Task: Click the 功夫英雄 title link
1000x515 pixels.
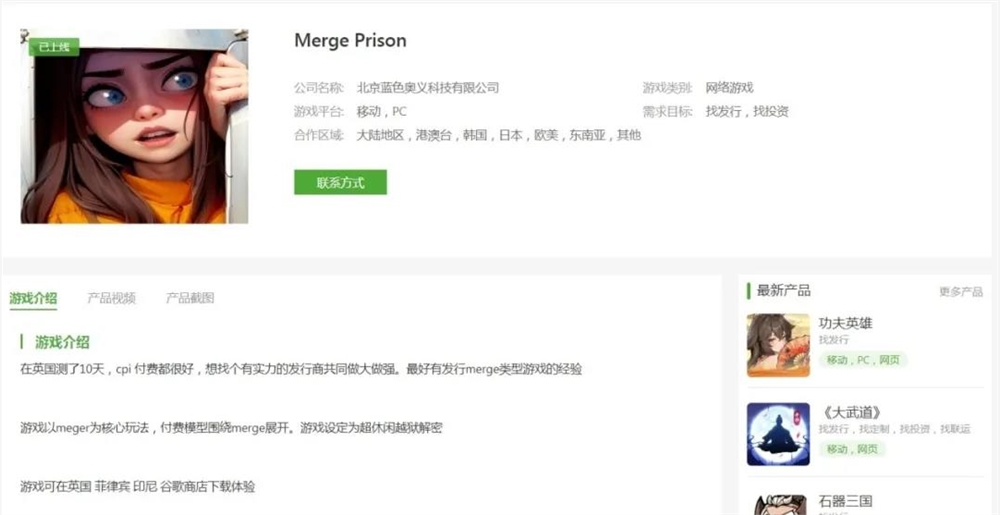Action: (845, 323)
